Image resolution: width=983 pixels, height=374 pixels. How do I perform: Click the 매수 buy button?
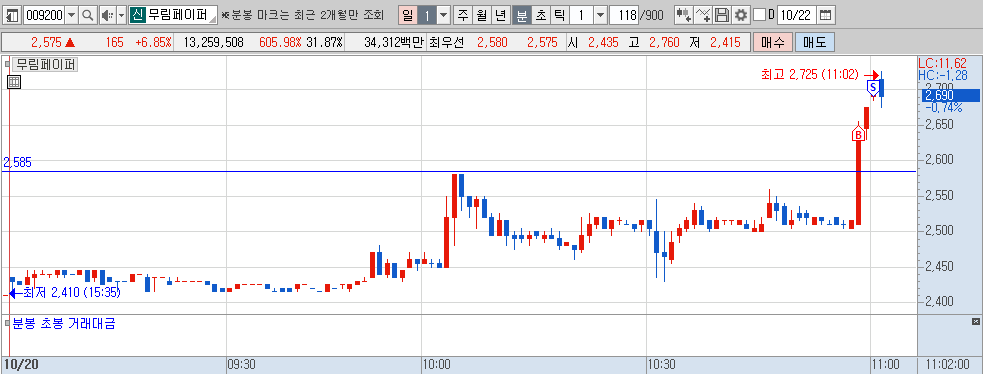(x=772, y=43)
